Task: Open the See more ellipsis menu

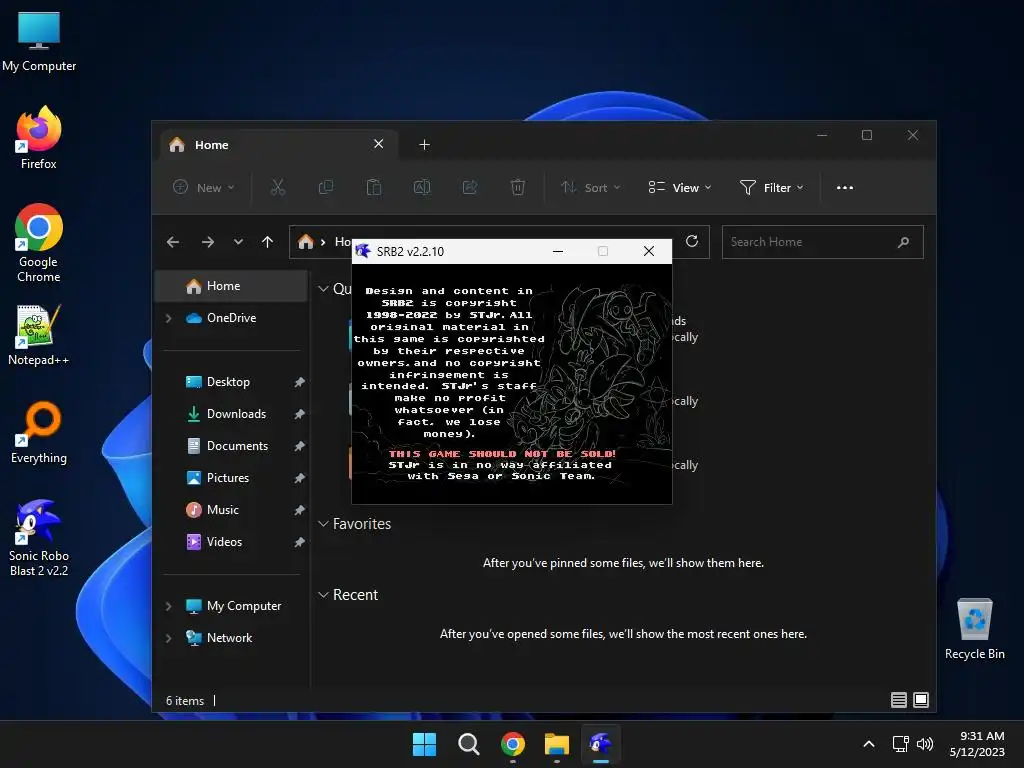Action: click(844, 187)
